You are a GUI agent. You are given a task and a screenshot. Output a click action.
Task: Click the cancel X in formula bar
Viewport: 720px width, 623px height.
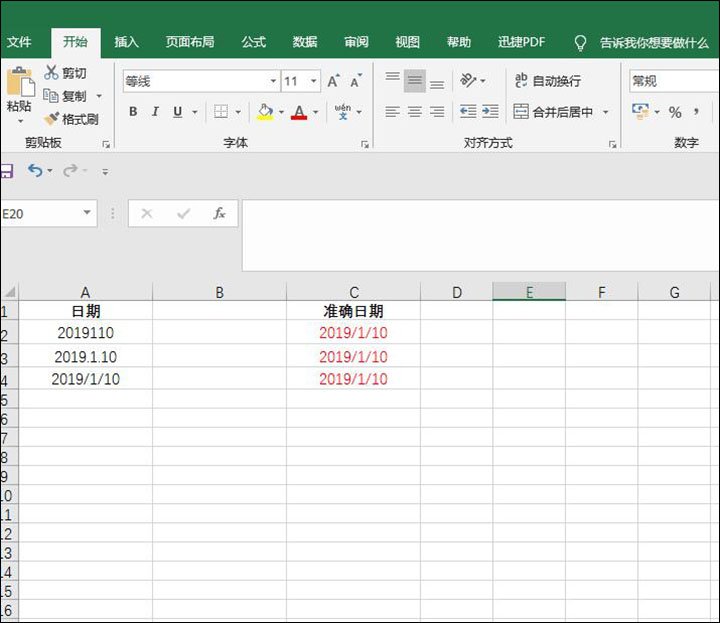click(146, 213)
